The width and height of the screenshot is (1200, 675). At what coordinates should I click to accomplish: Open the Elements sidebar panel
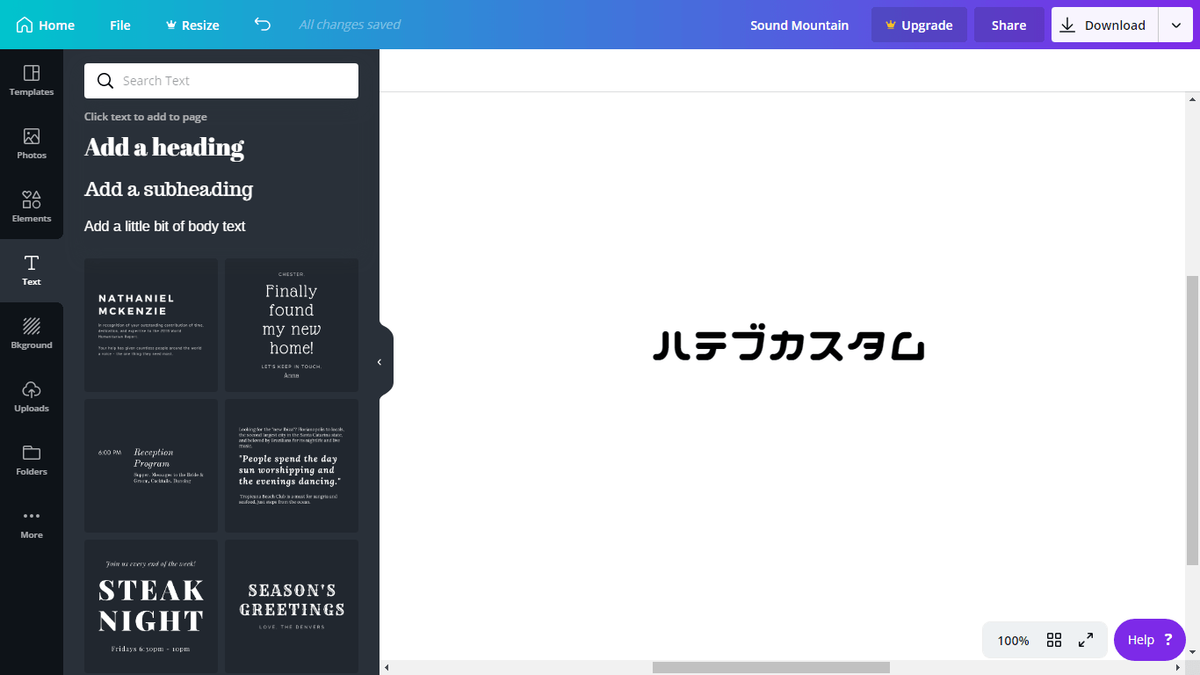point(31,207)
